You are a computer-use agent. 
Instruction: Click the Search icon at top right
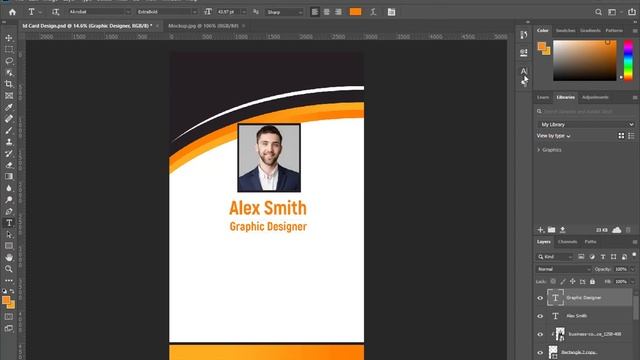coord(598,12)
